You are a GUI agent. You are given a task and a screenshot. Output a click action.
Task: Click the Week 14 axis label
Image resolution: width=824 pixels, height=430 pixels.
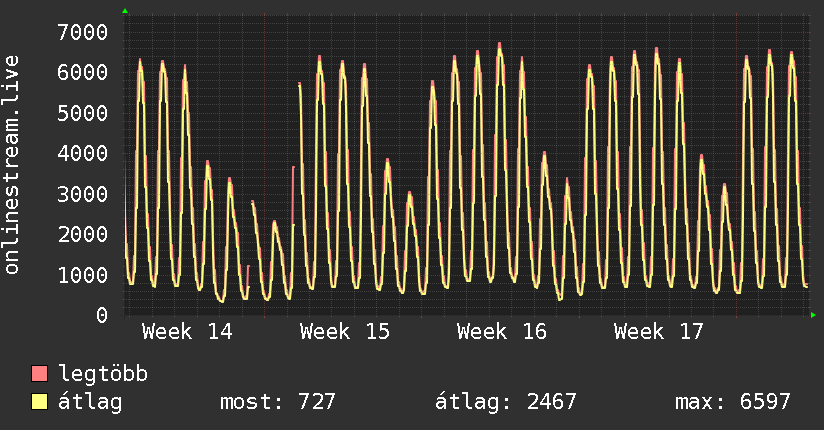[x=187, y=332]
